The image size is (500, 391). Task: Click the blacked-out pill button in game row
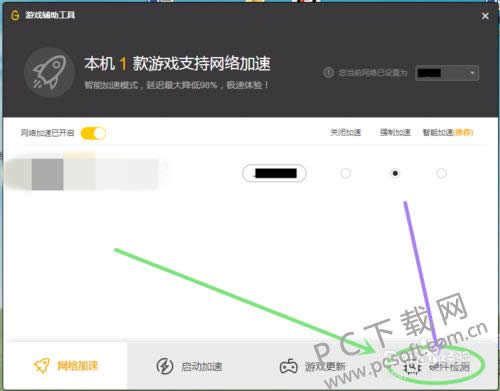[274, 173]
